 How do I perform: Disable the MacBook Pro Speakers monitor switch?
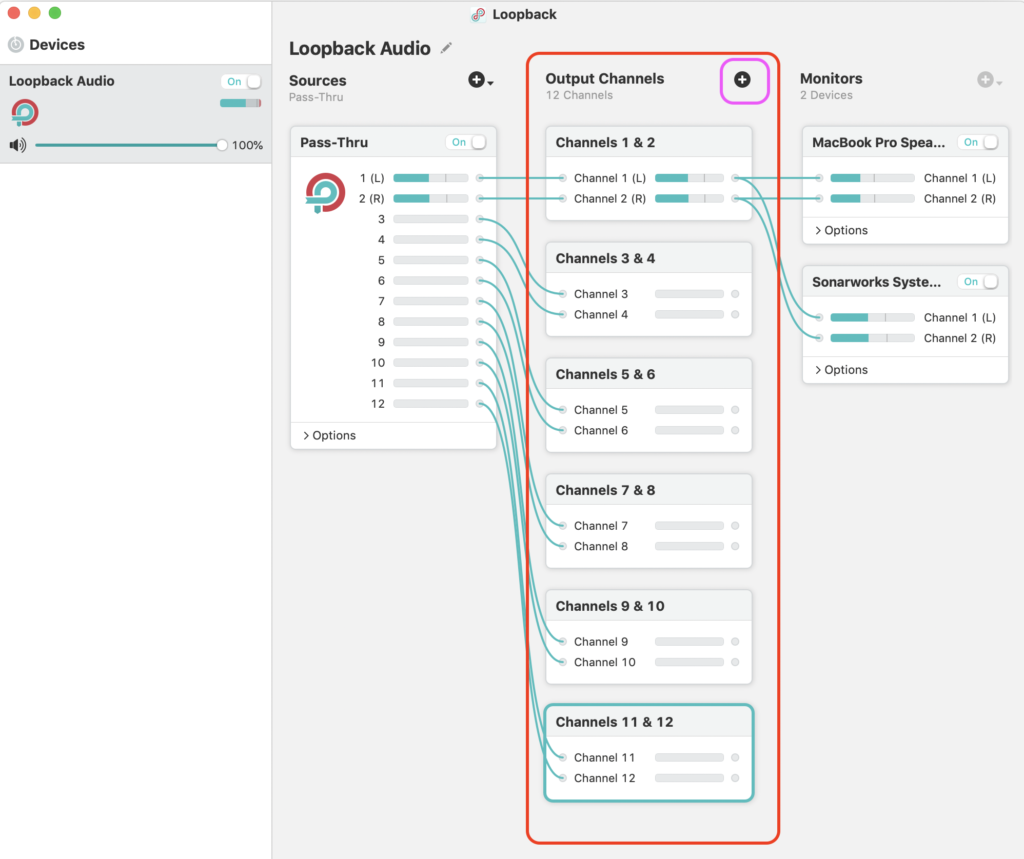point(979,143)
